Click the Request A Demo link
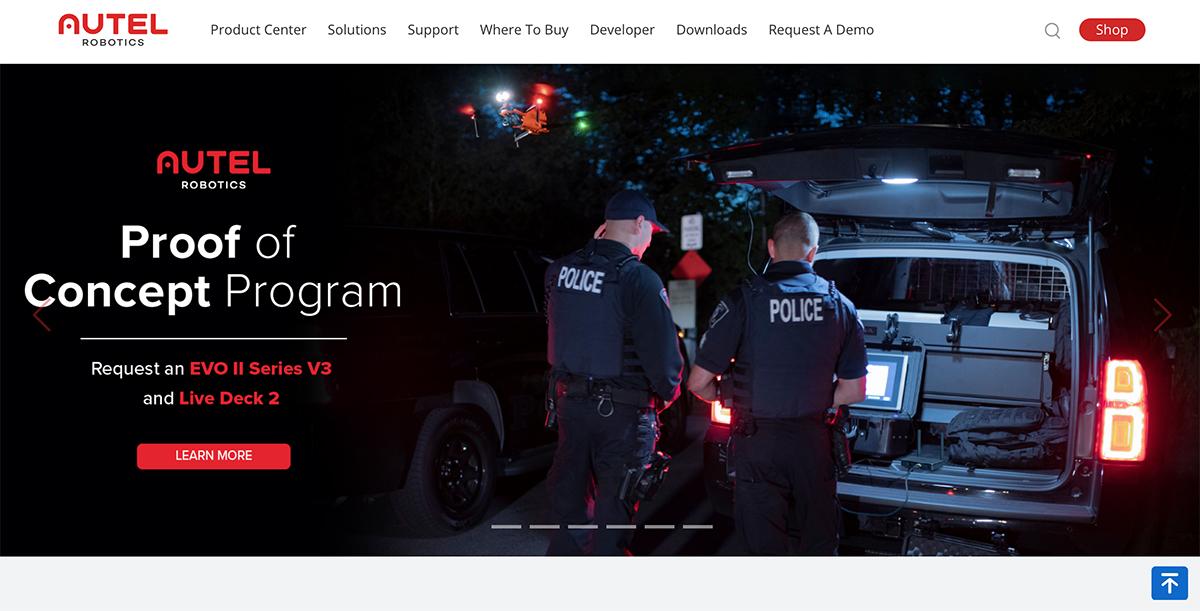Screen dimensions: 1200x611 821,30
